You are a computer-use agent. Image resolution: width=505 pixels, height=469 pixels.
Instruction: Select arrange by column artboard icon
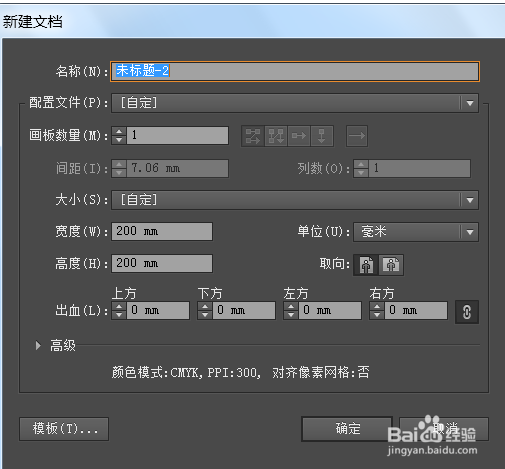pyautogui.click(x=322, y=136)
